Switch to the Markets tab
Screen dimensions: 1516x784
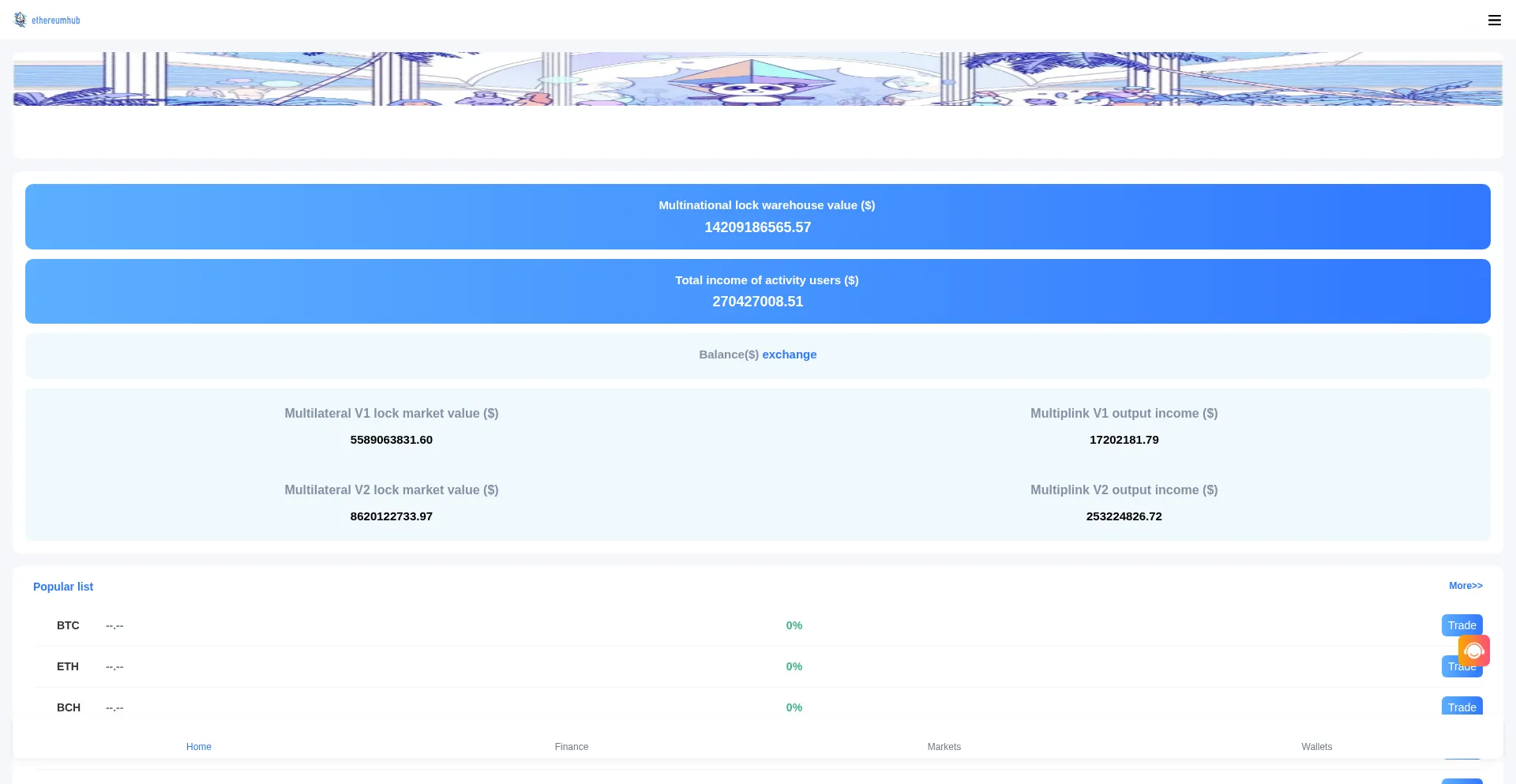point(944,746)
